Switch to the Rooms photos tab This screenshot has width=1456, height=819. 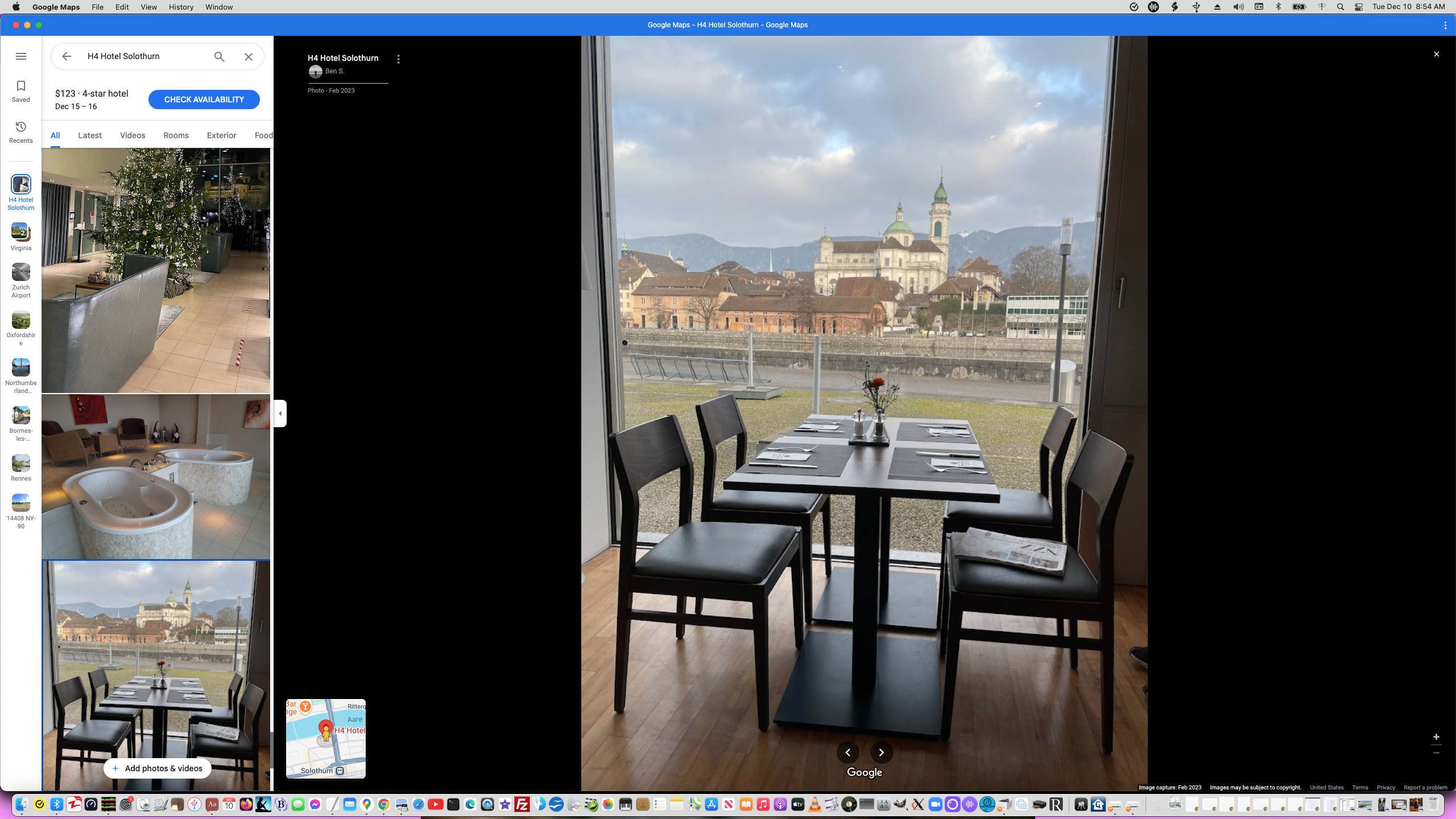point(176,135)
